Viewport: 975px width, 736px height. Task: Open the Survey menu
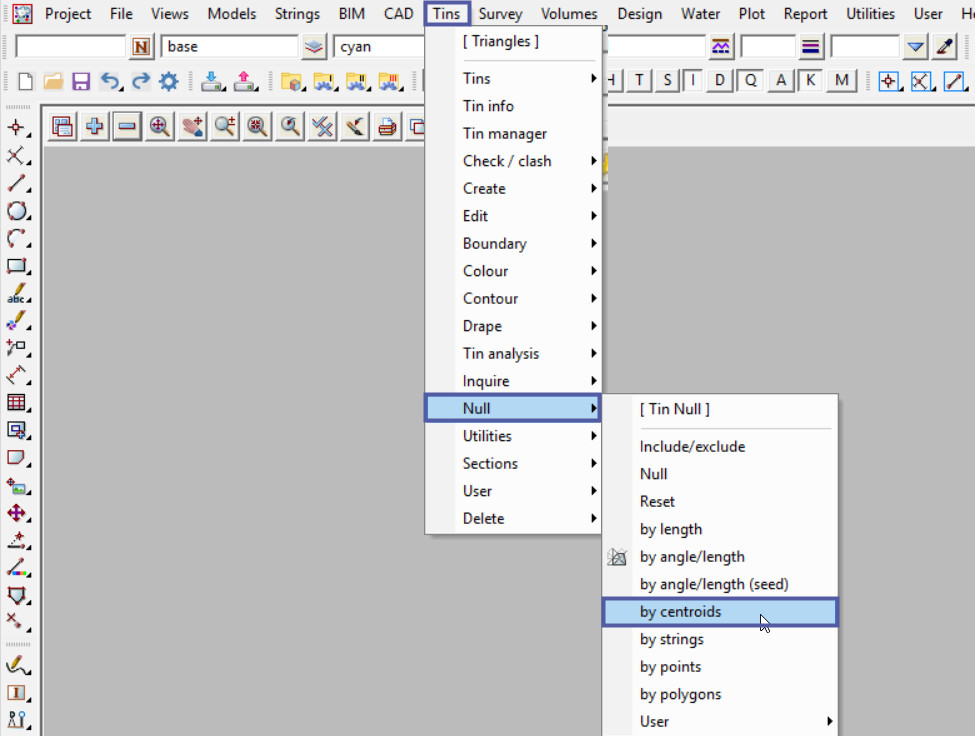click(x=499, y=14)
